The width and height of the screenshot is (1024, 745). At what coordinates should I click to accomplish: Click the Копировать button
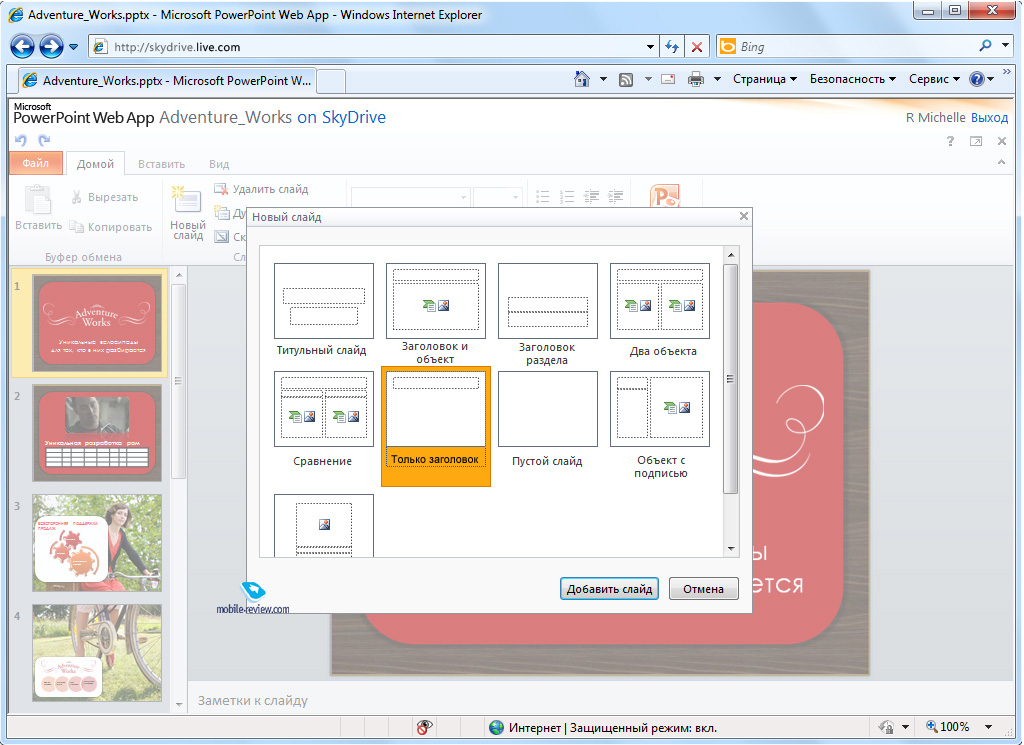(x=111, y=227)
